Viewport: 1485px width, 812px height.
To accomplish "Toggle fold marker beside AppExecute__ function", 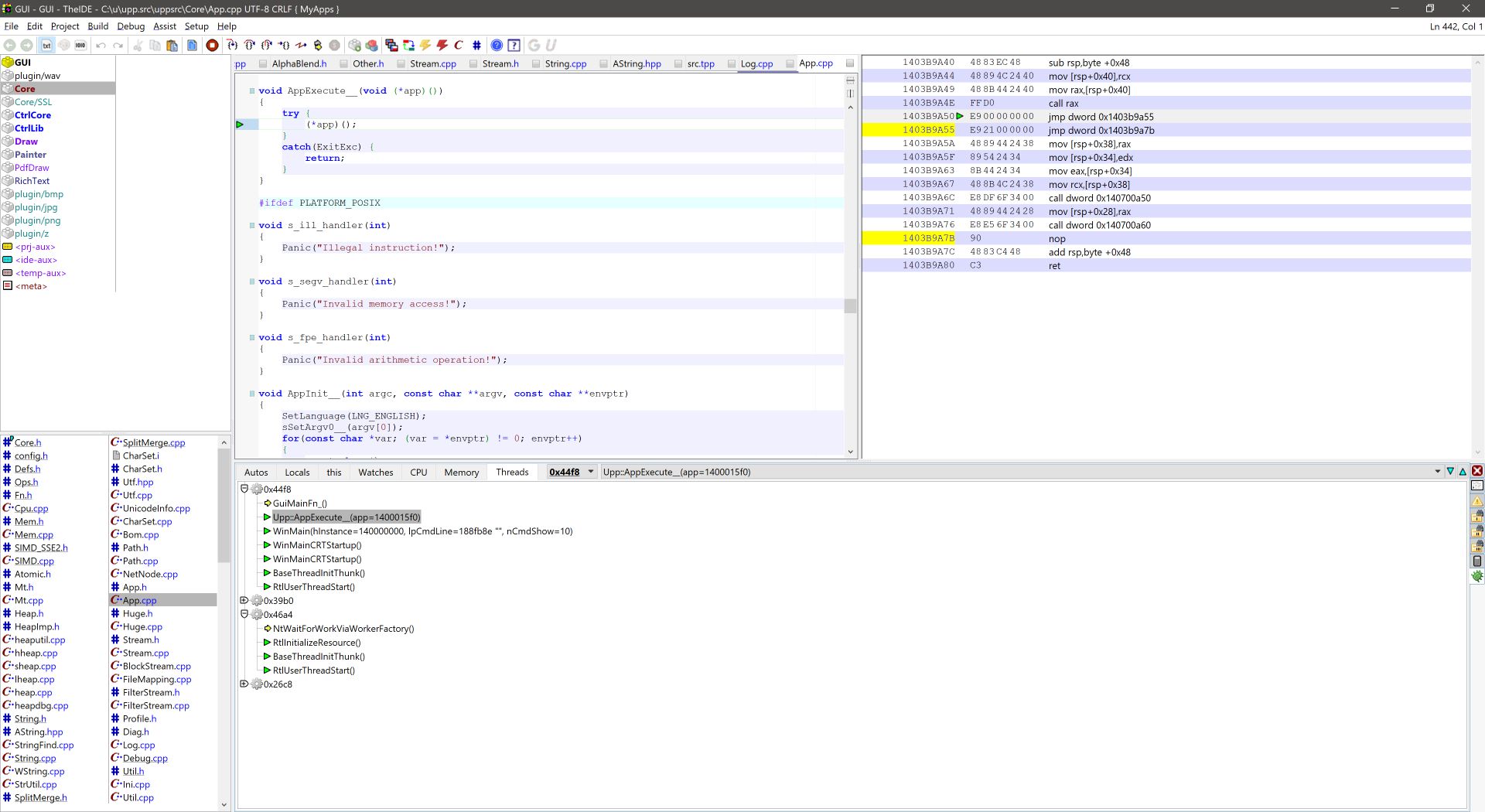I will click(x=252, y=91).
